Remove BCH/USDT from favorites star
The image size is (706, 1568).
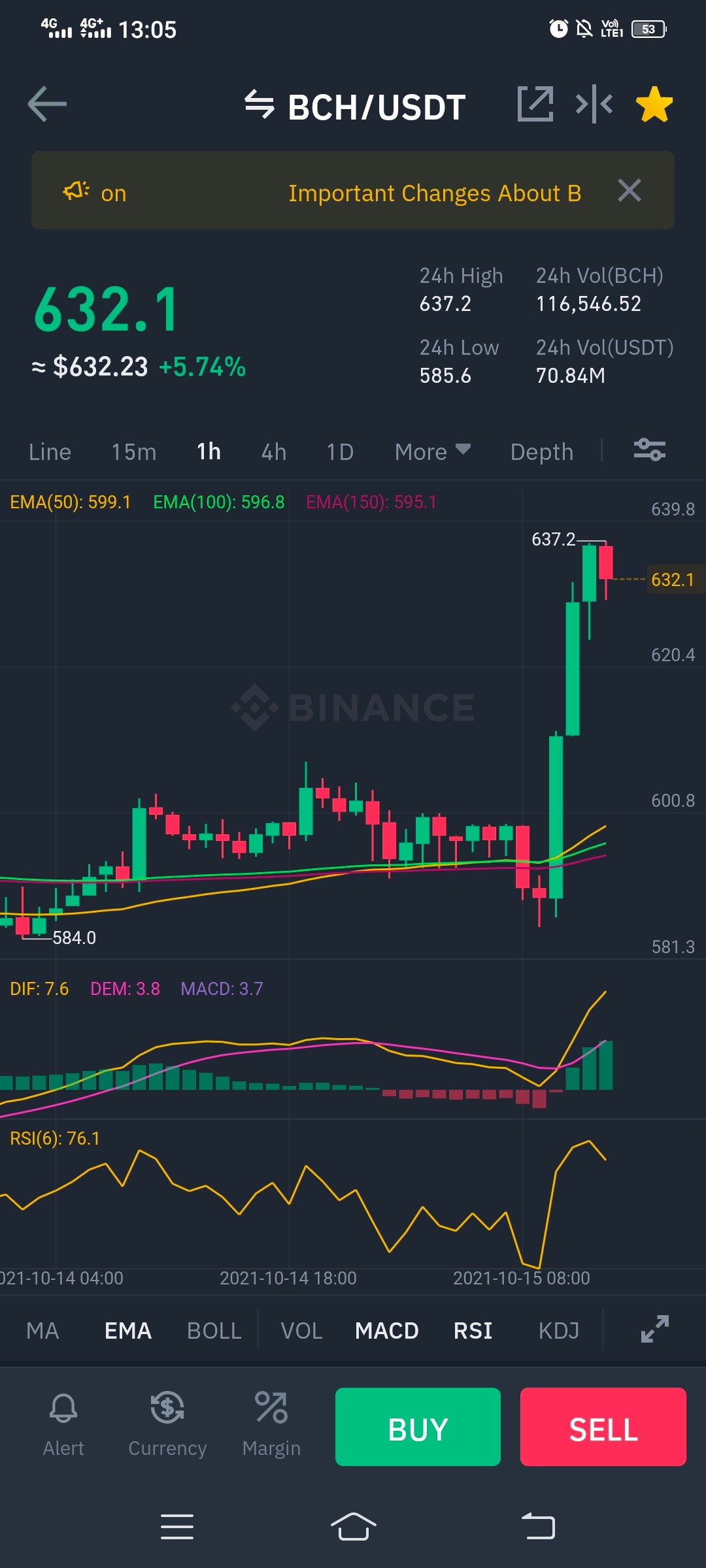pos(654,105)
